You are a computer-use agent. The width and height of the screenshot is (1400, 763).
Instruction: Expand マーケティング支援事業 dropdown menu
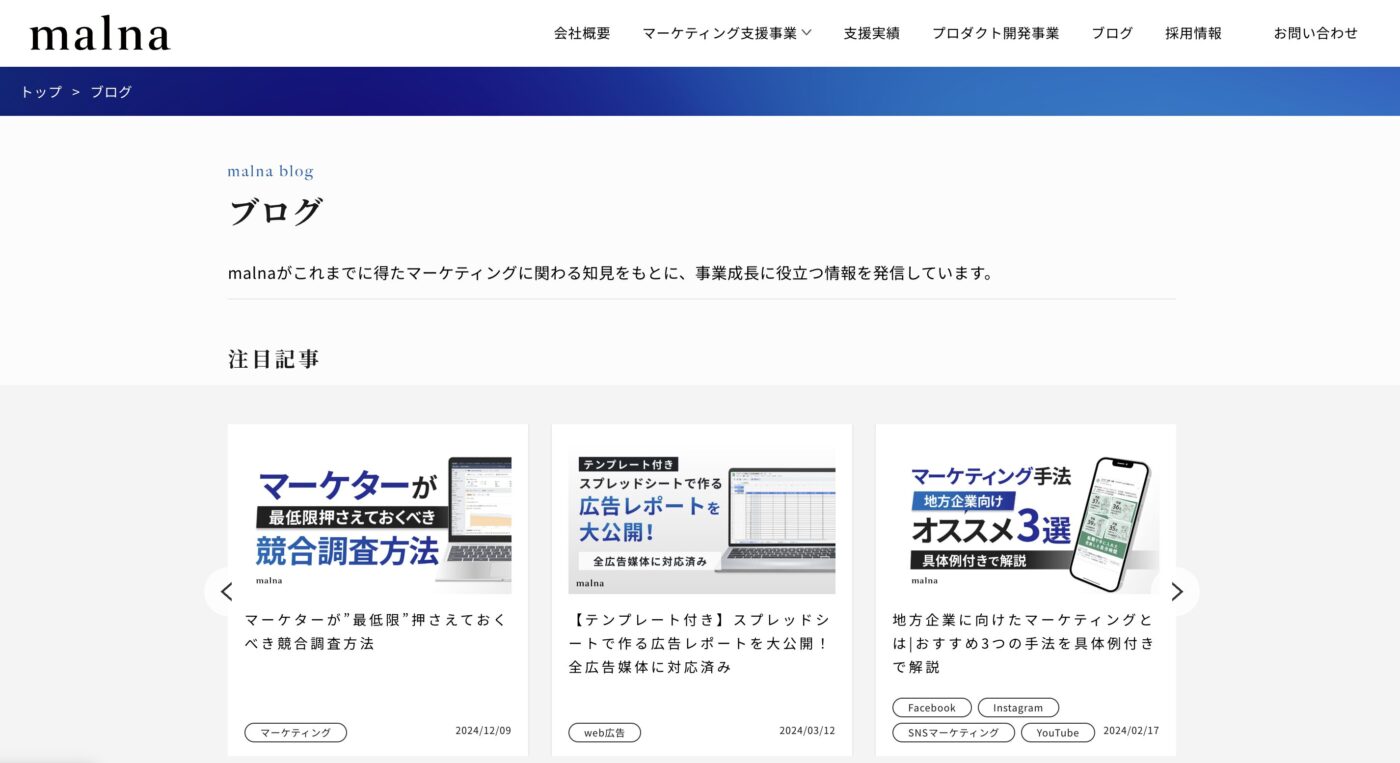727,33
